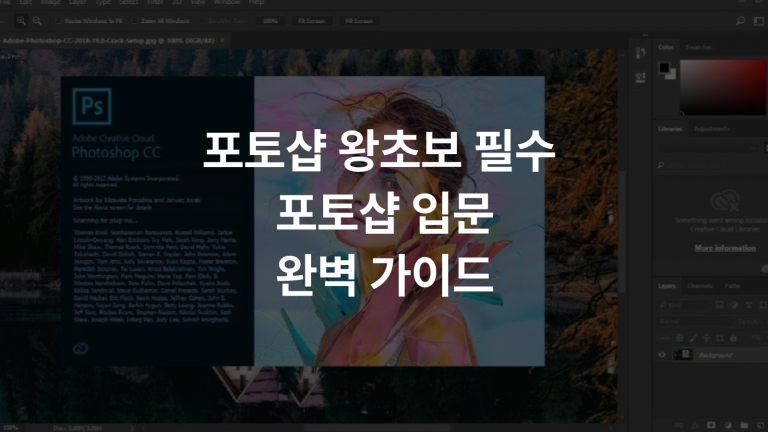Create new fill or adjustment layer
768x432 pixels.
click(x=728, y=425)
